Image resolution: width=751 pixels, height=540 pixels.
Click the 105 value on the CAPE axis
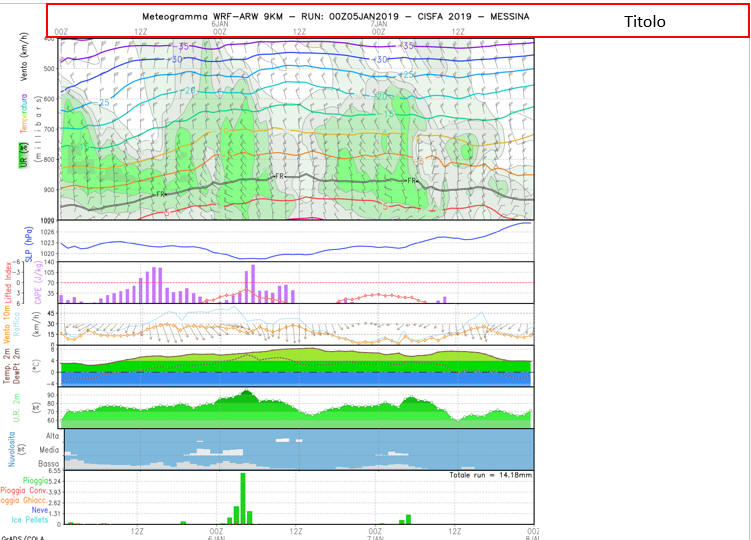click(x=49, y=272)
